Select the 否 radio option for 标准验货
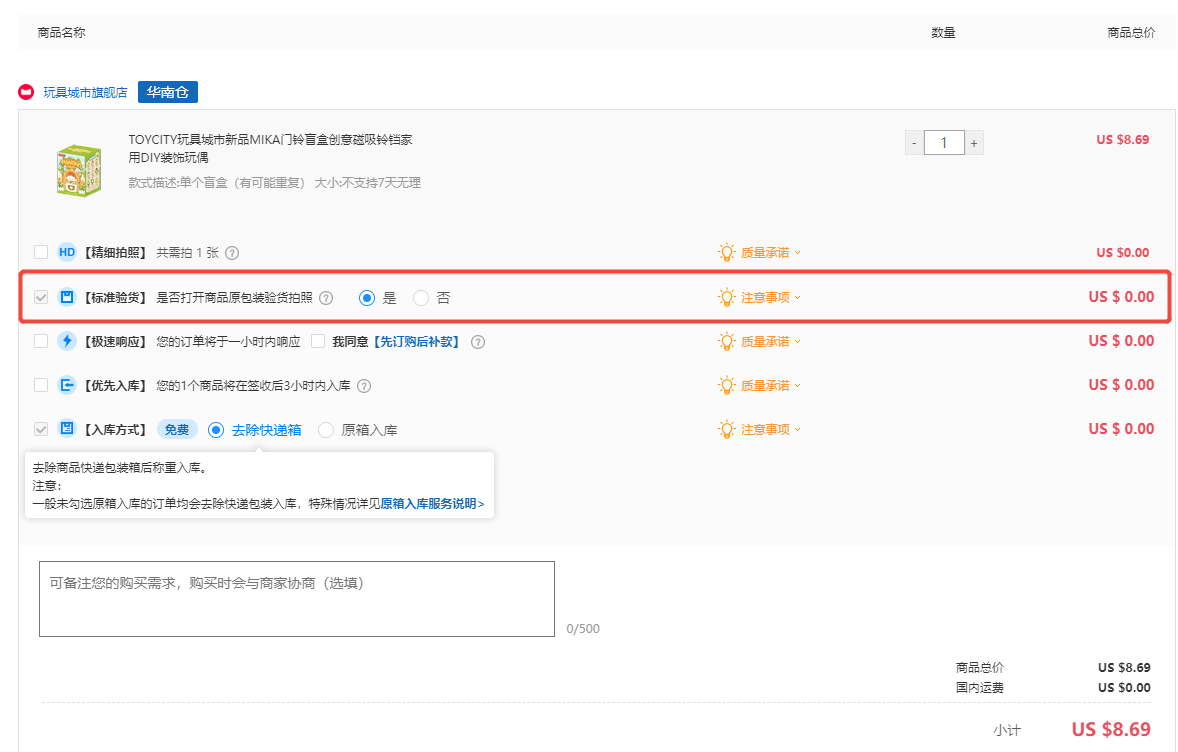The image size is (1178, 752). (421, 297)
